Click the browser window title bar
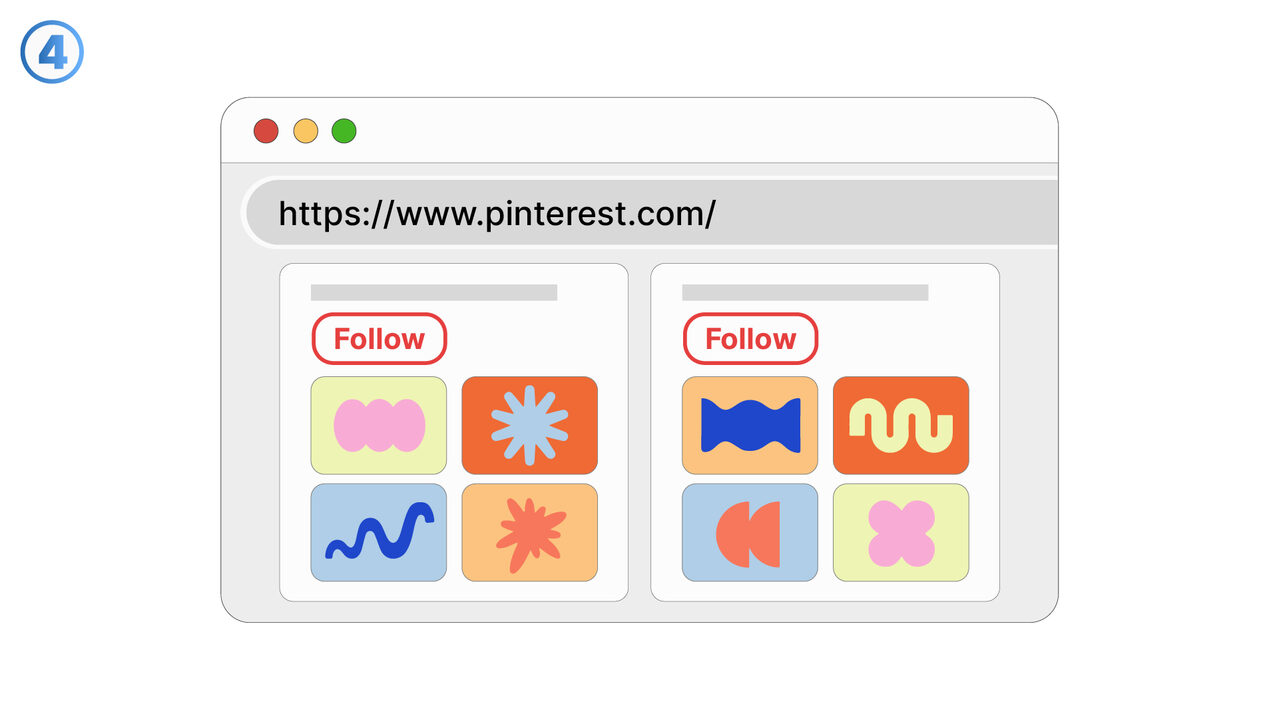Image resolution: width=1279 pixels, height=720 pixels. (700, 131)
